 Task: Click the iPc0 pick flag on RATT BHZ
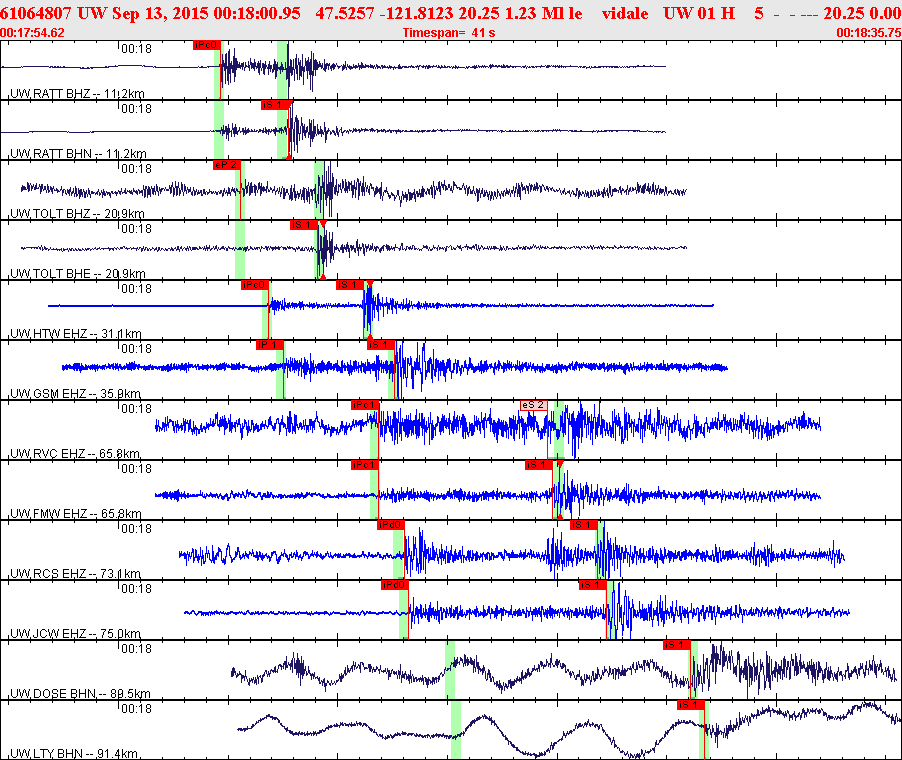(207, 45)
